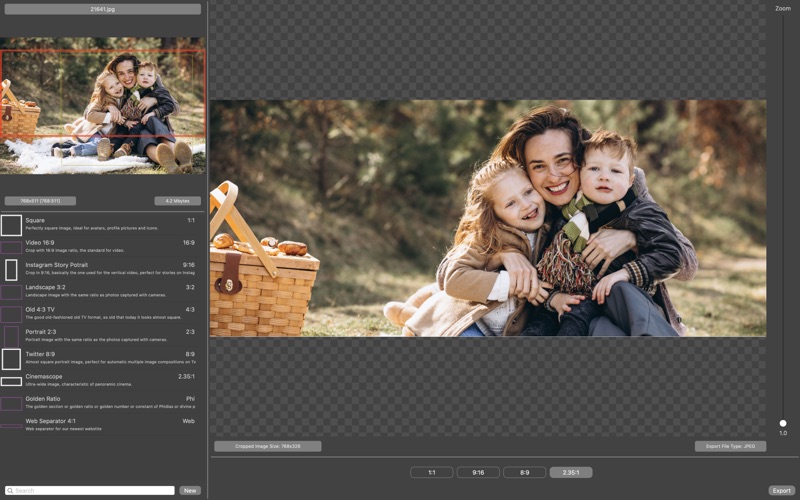Switch to the 8:9 crop tab
The width and height of the screenshot is (800, 500).
coord(524,472)
